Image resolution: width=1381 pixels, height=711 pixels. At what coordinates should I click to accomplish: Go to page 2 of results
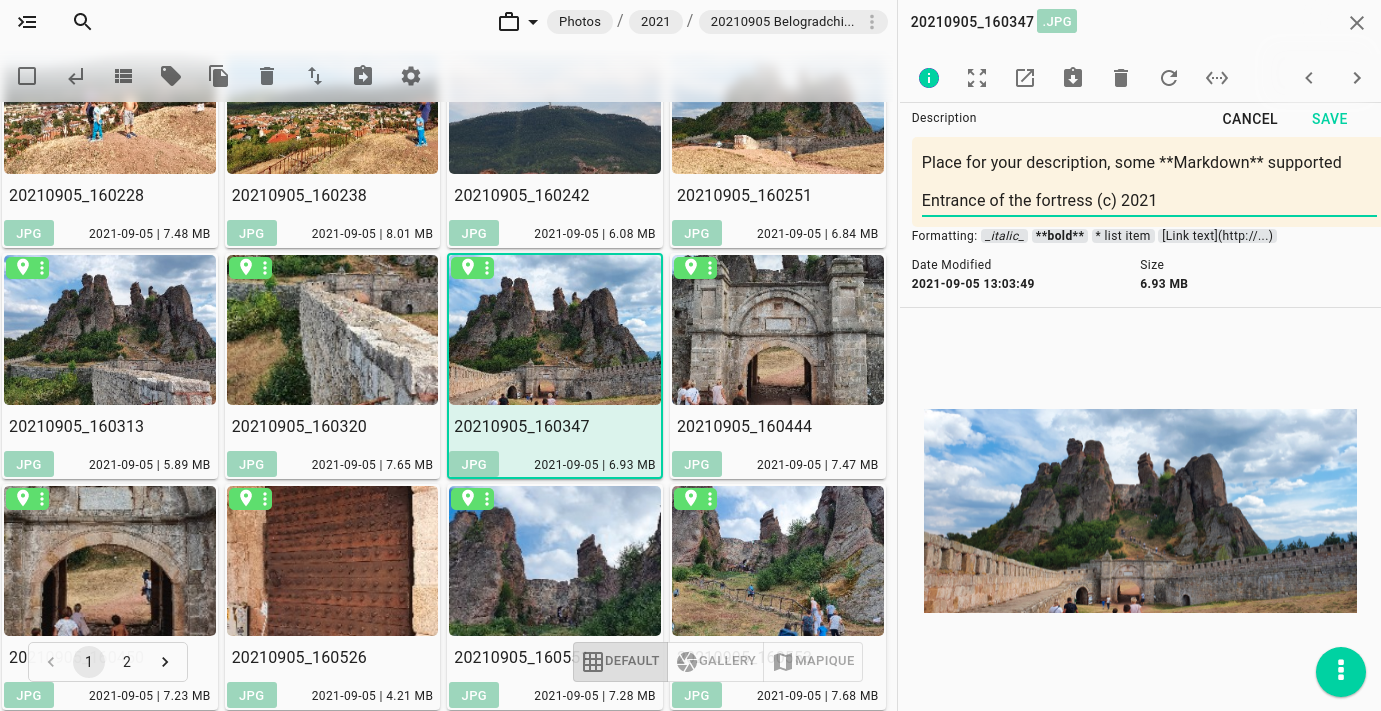[x=127, y=662]
